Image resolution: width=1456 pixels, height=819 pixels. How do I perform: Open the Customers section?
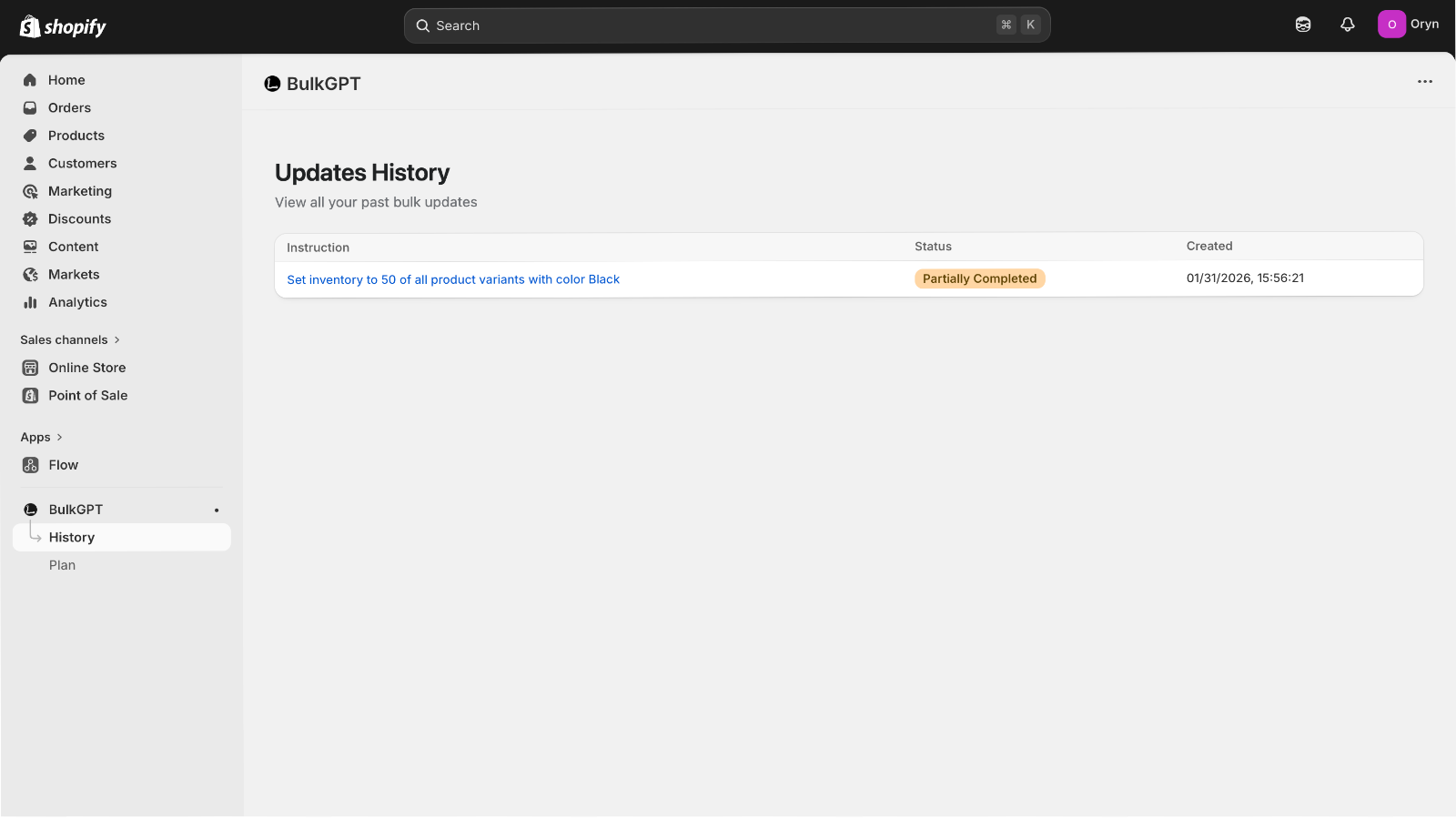click(82, 164)
